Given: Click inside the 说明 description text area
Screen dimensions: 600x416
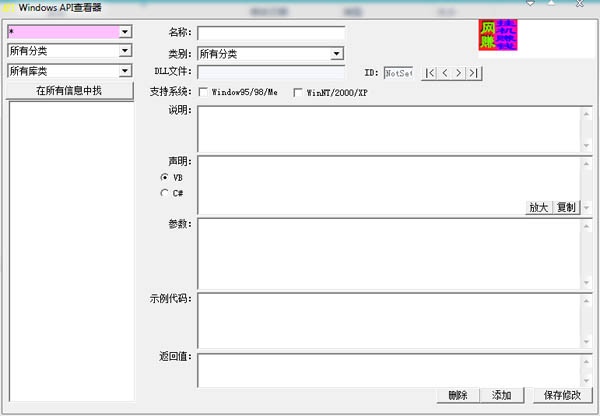Looking at the screenshot, I should tap(390, 129).
